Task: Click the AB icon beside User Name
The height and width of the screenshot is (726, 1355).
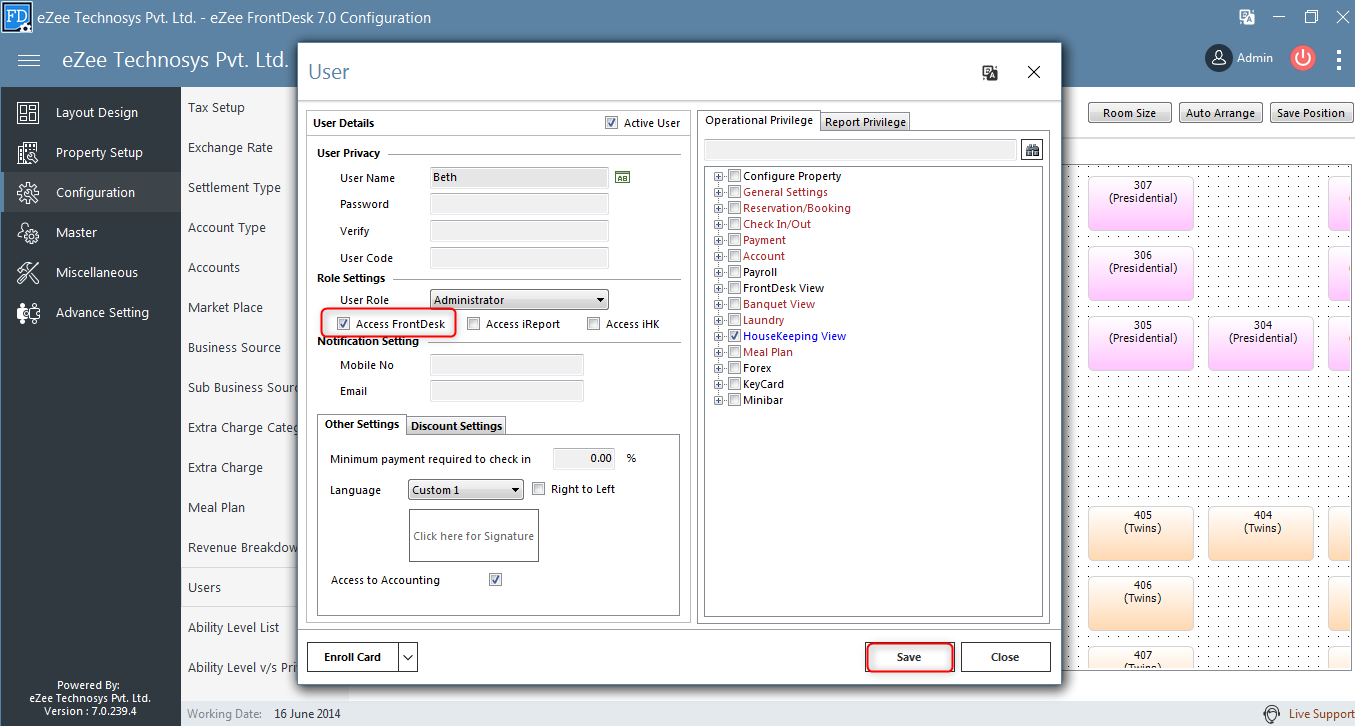Action: pos(622,178)
